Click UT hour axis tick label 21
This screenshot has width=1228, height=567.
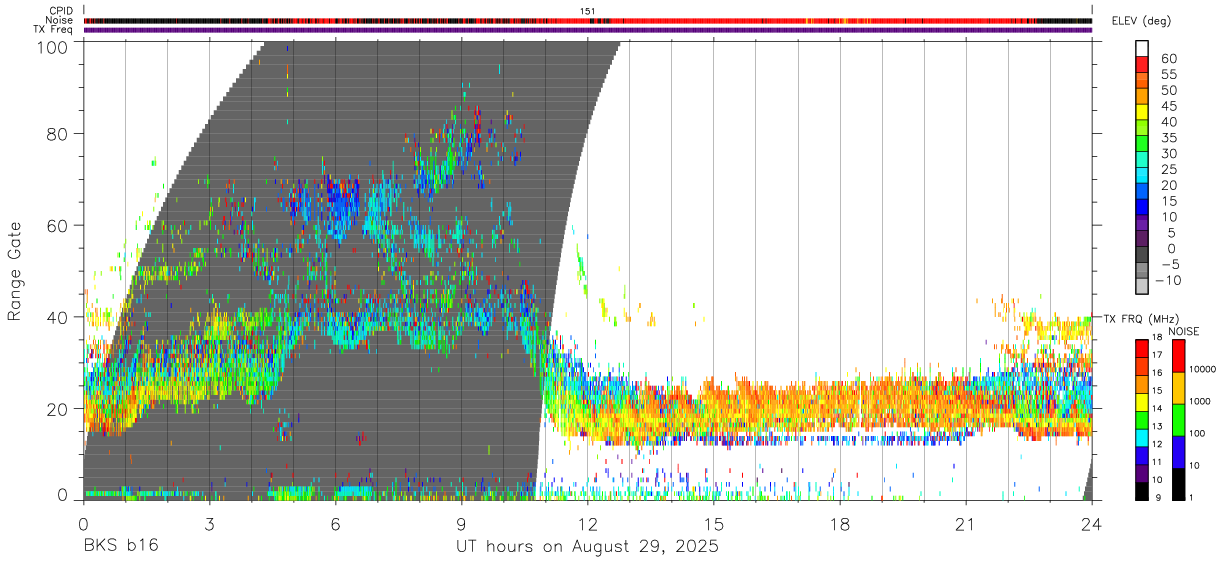(965, 524)
